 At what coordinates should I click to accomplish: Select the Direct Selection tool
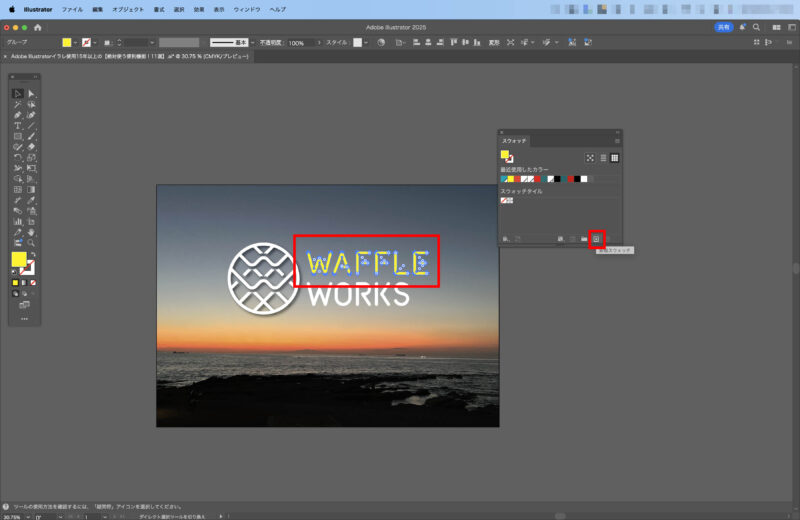point(31,93)
